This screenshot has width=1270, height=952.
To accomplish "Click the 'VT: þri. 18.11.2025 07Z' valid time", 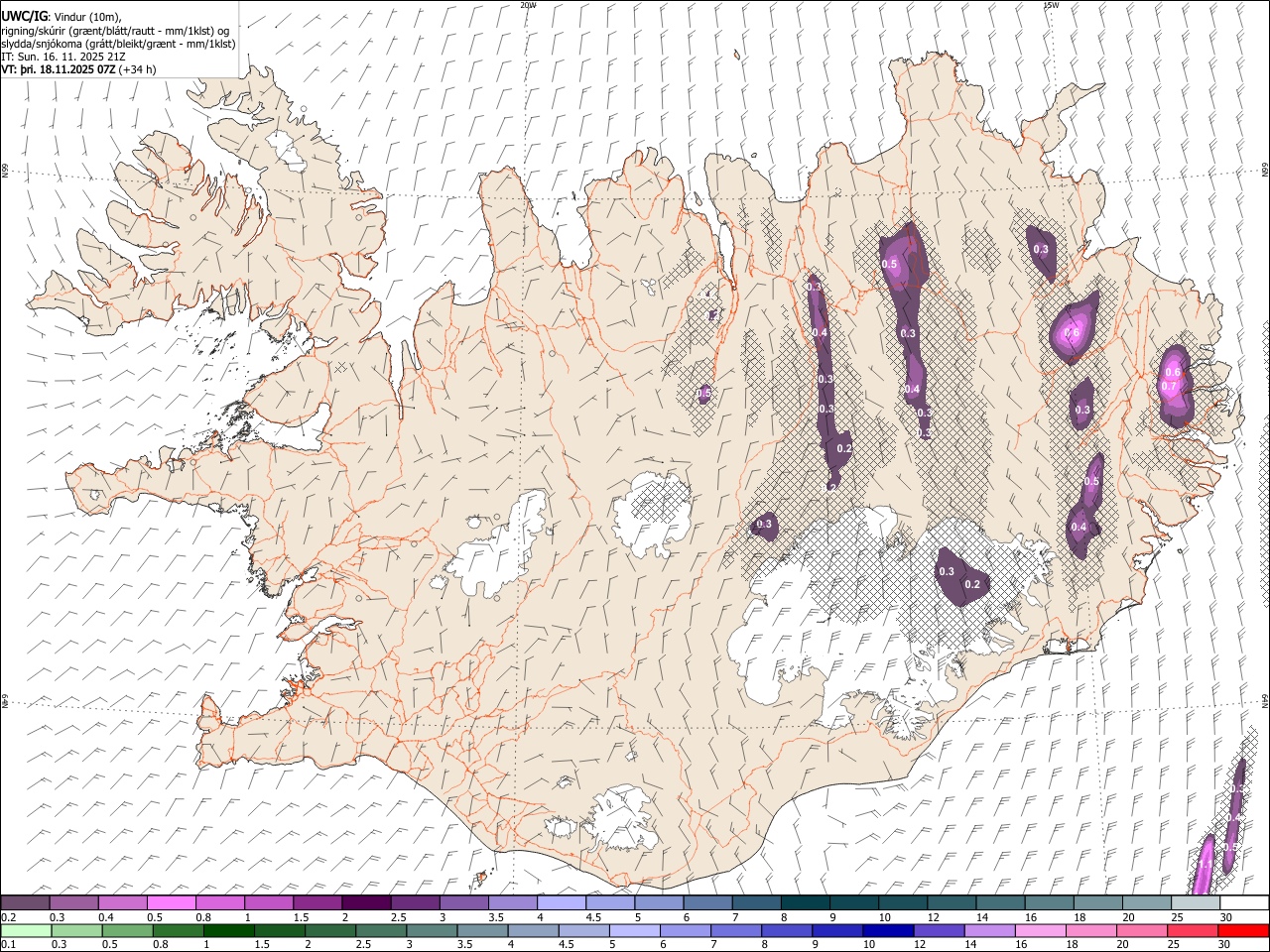I will (x=59, y=69).
